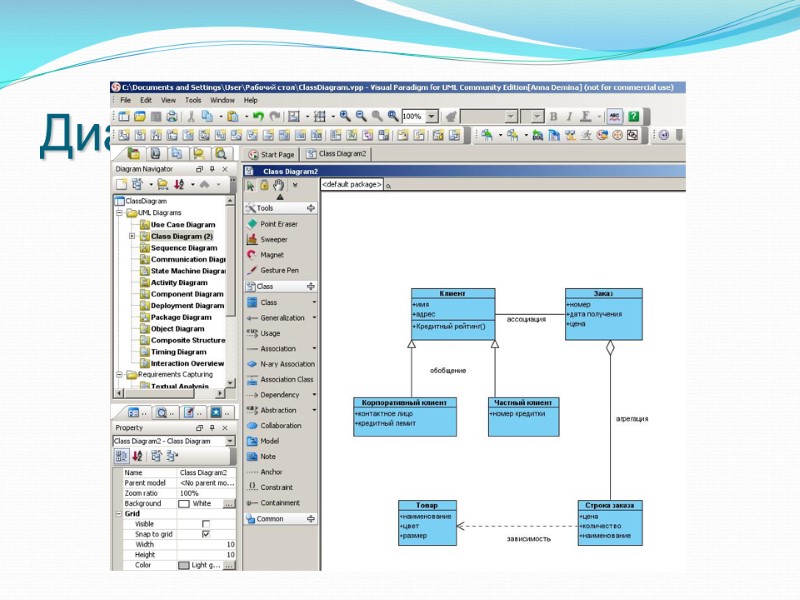Collapse the Grid property group

pos(118,514)
